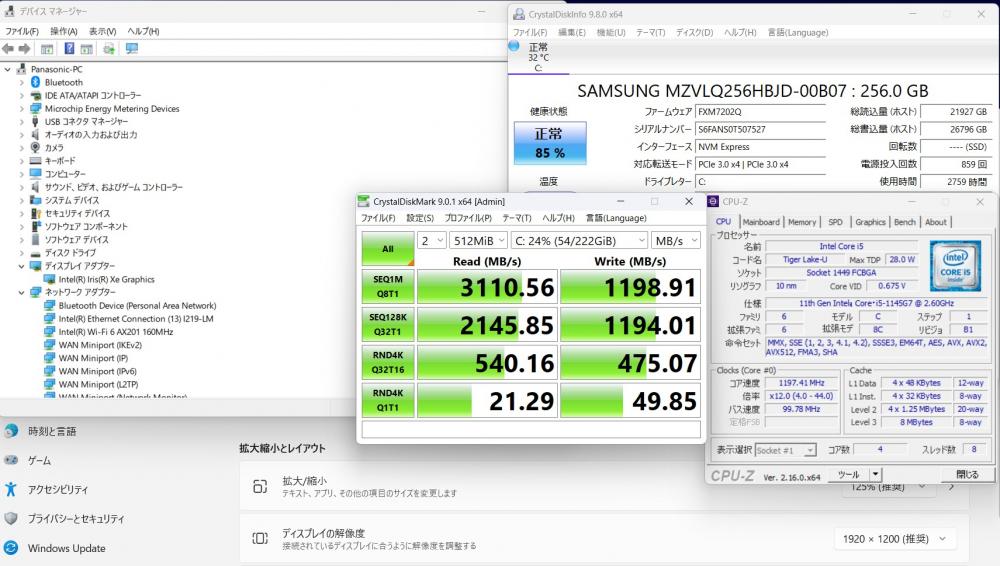Switch to the Memory tab in CPU-Z

[801, 222]
